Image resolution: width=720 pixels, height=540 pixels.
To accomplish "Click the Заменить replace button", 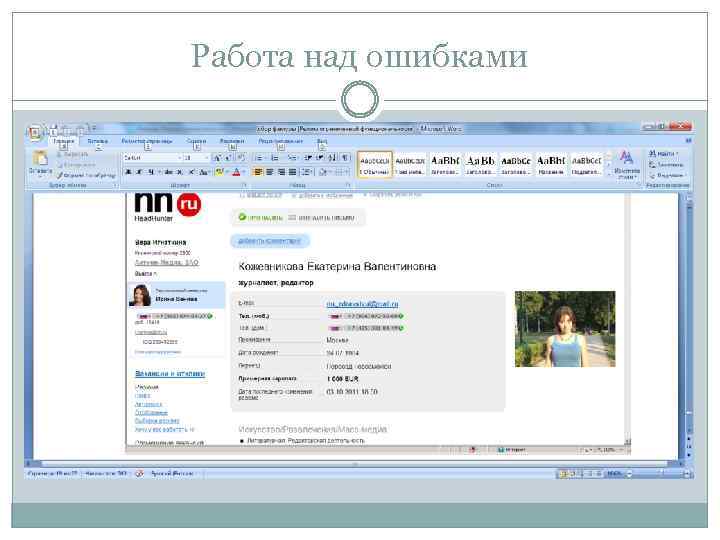I will tap(667, 164).
